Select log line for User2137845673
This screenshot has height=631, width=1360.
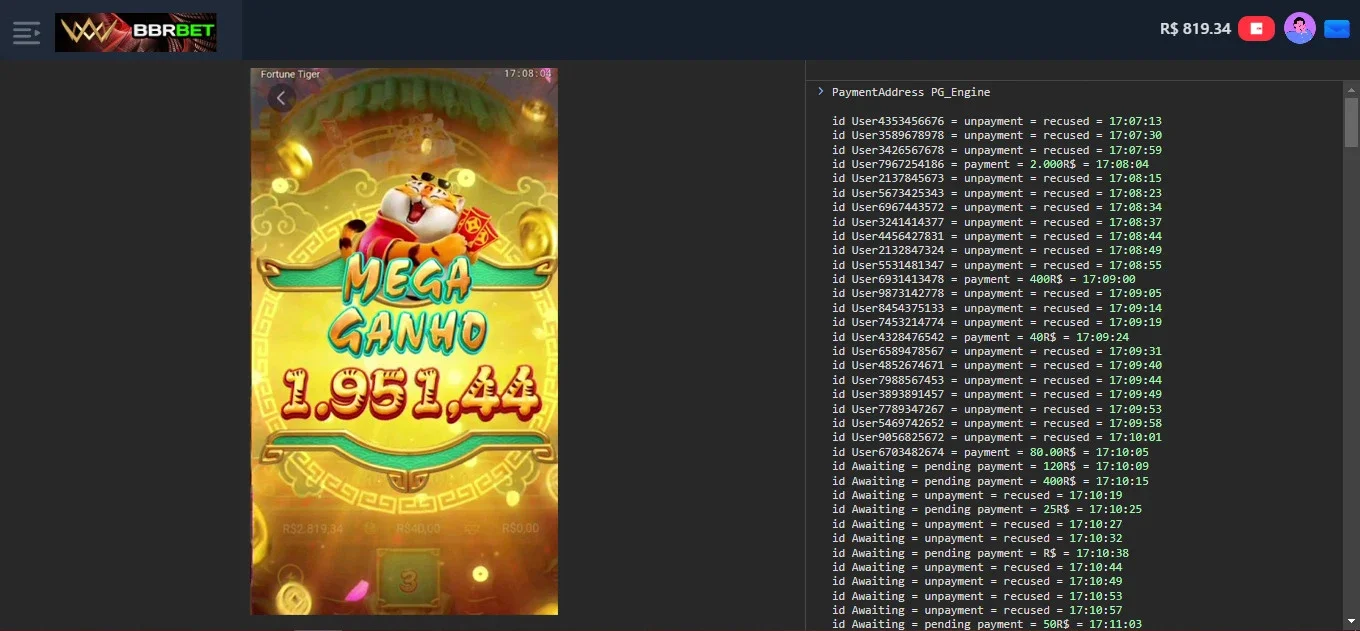click(997, 178)
